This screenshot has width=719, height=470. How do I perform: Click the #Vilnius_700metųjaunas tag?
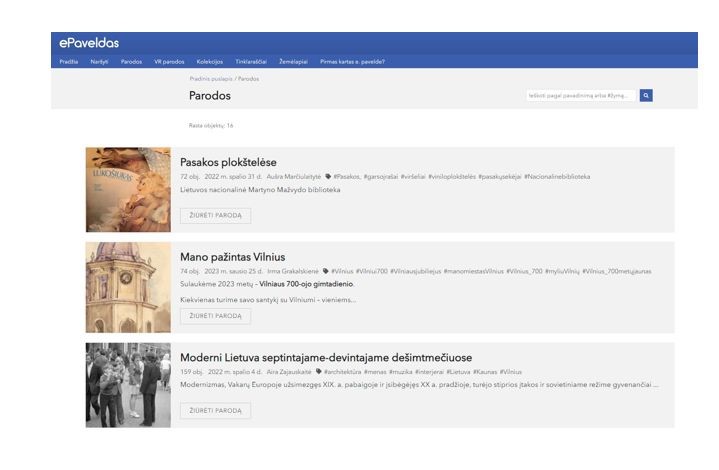pos(617,271)
